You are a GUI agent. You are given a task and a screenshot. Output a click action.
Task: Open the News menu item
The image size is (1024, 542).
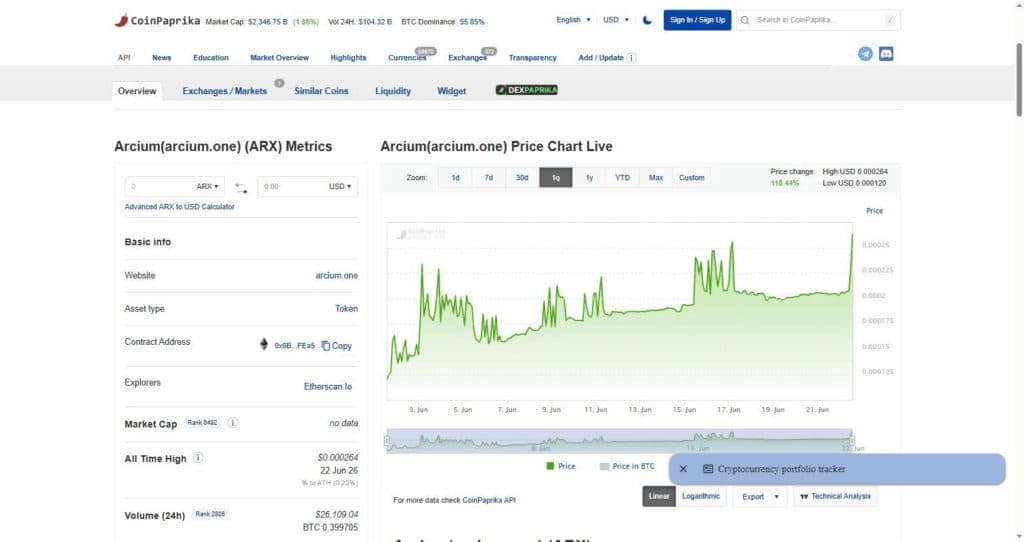tap(161, 57)
